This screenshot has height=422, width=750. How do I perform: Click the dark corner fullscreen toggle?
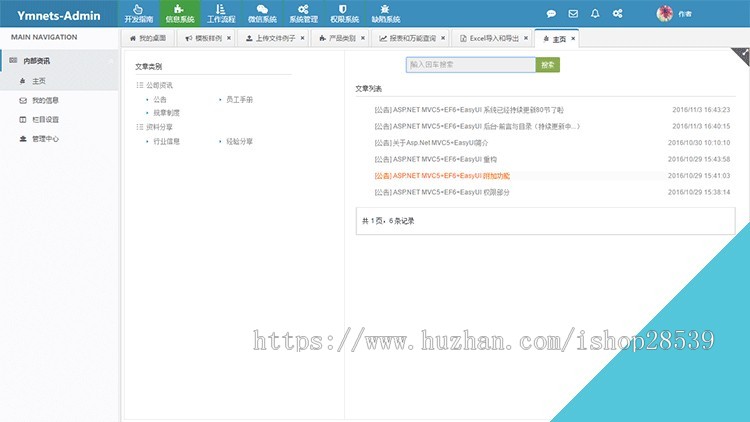(x=743, y=54)
